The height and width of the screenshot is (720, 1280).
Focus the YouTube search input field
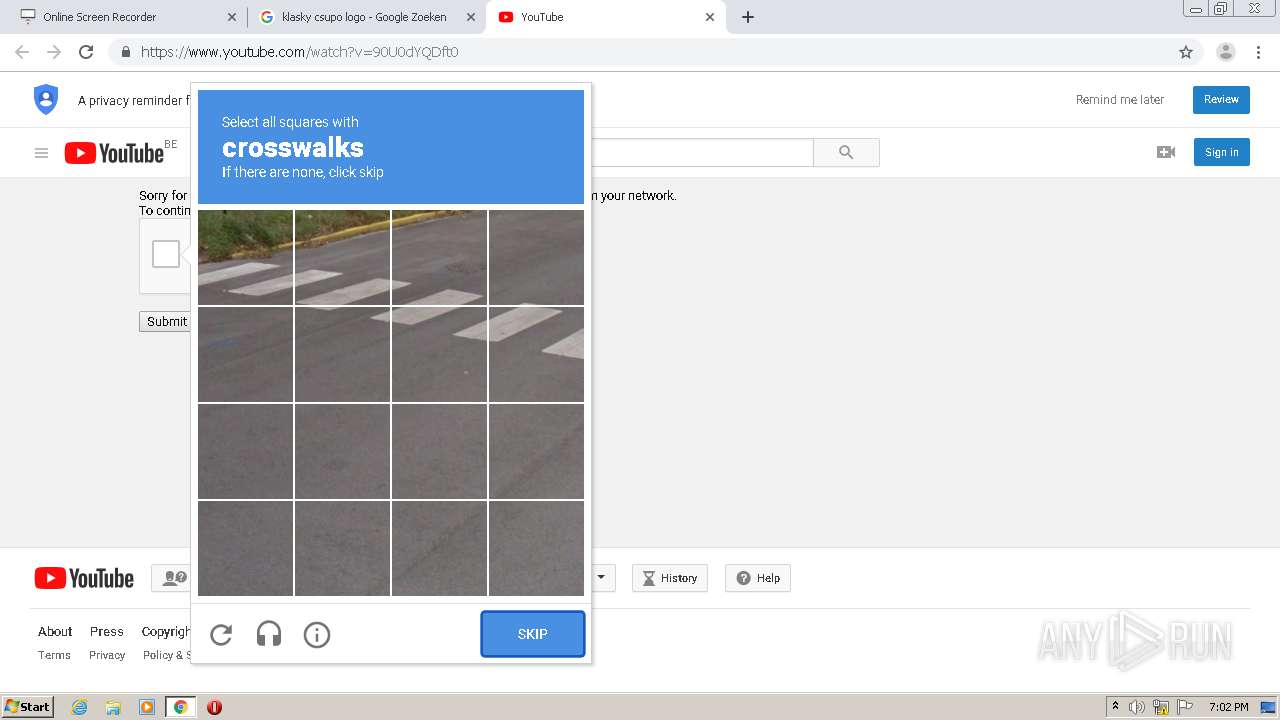(x=702, y=152)
